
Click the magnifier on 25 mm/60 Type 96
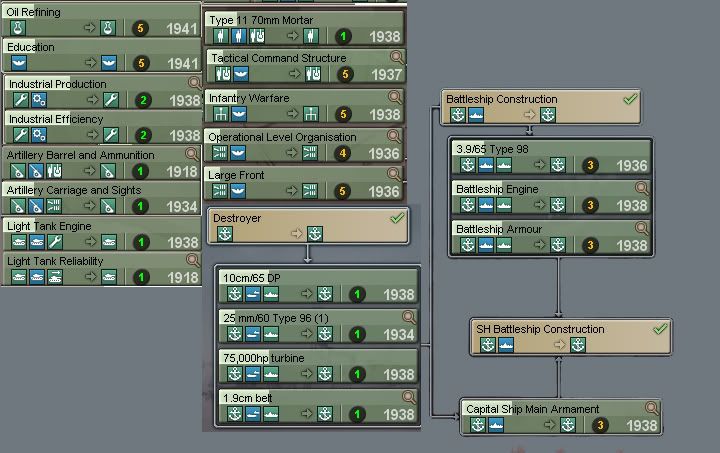point(410,316)
